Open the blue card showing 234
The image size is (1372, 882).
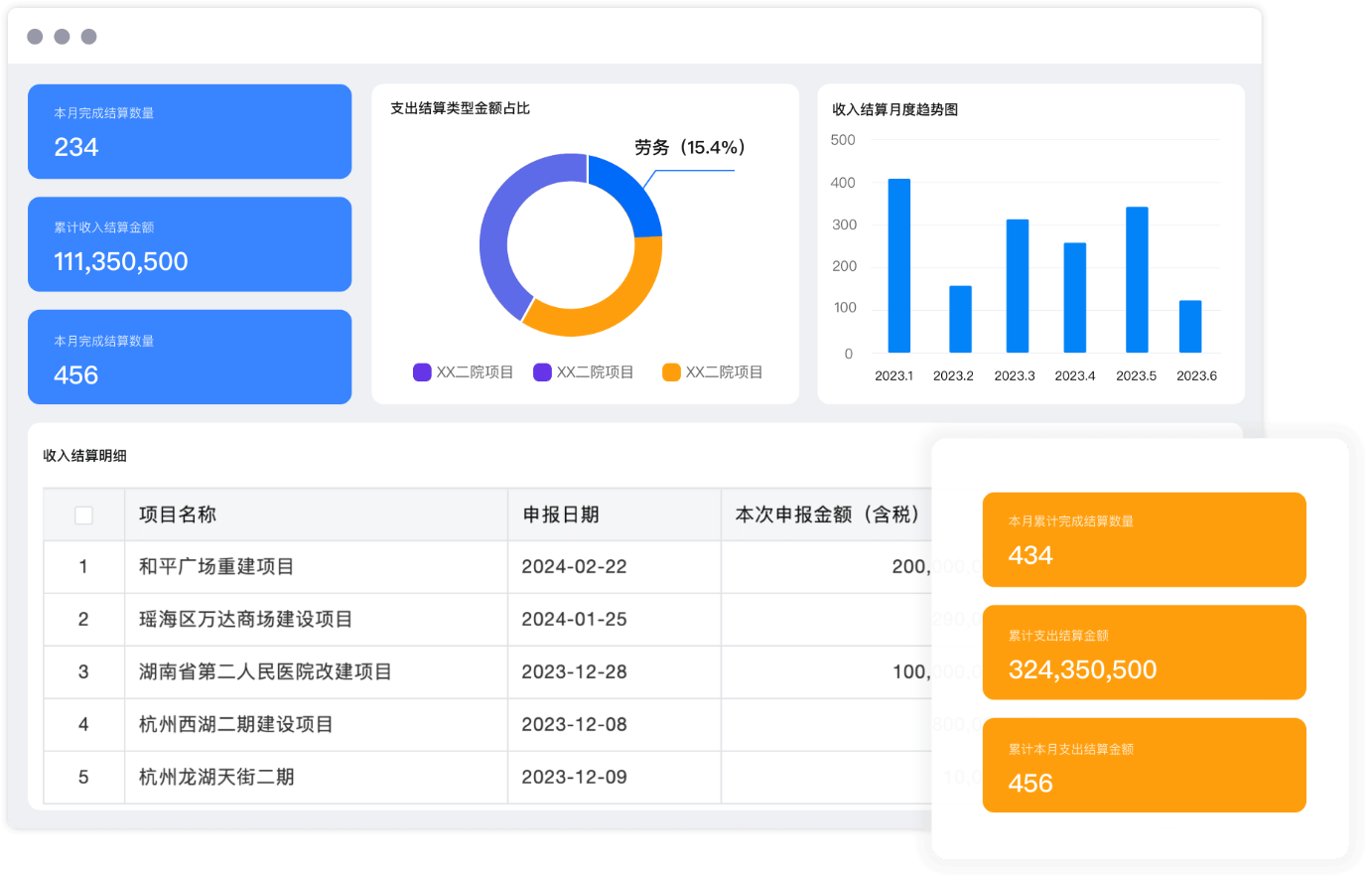[x=190, y=132]
